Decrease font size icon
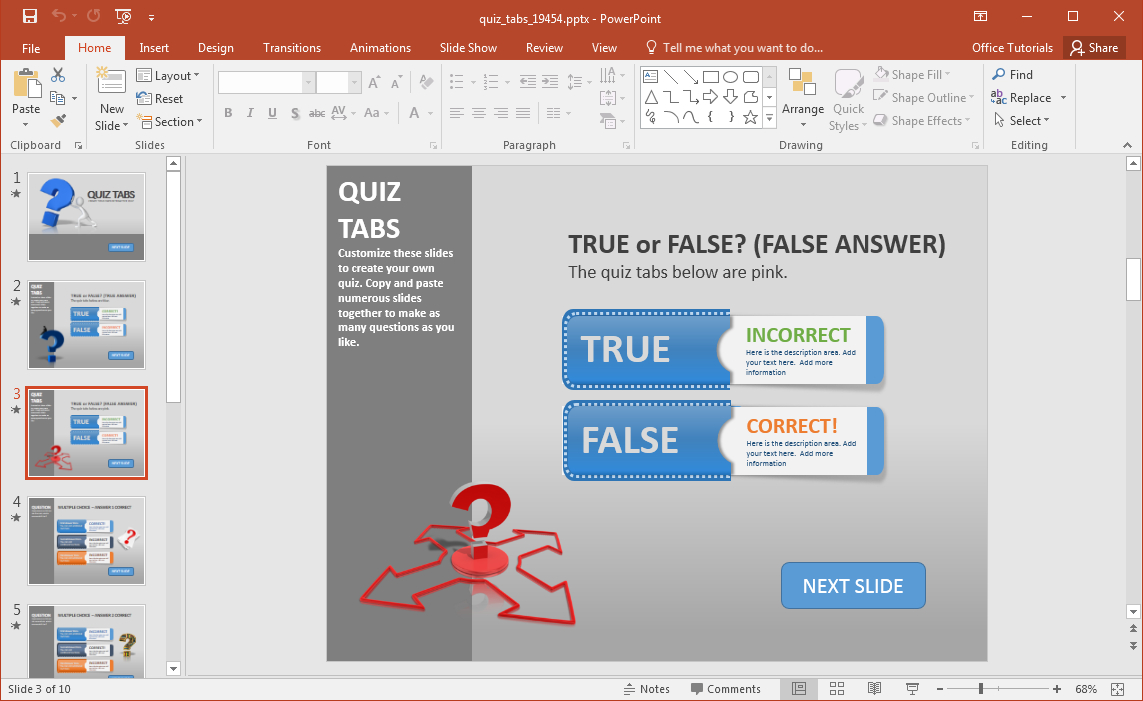Image resolution: width=1143 pixels, height=701 pixels. click(396, 82)
